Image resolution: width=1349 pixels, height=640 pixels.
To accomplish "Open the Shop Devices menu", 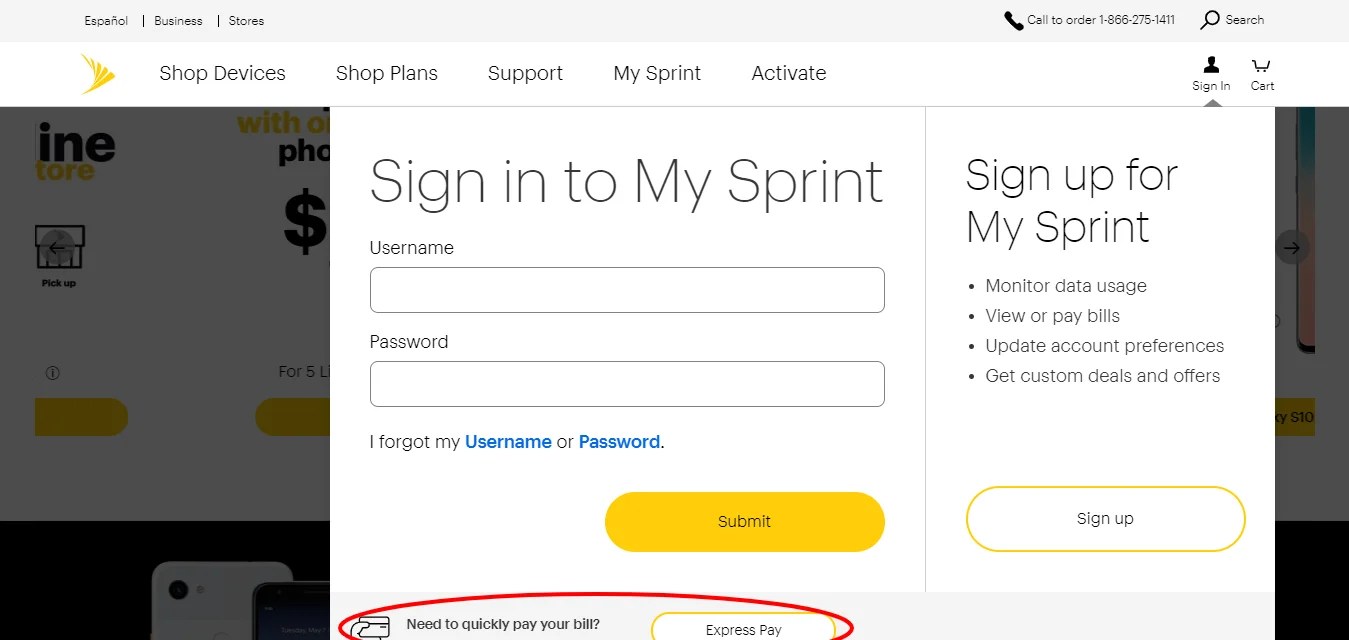I will (222, 73).
